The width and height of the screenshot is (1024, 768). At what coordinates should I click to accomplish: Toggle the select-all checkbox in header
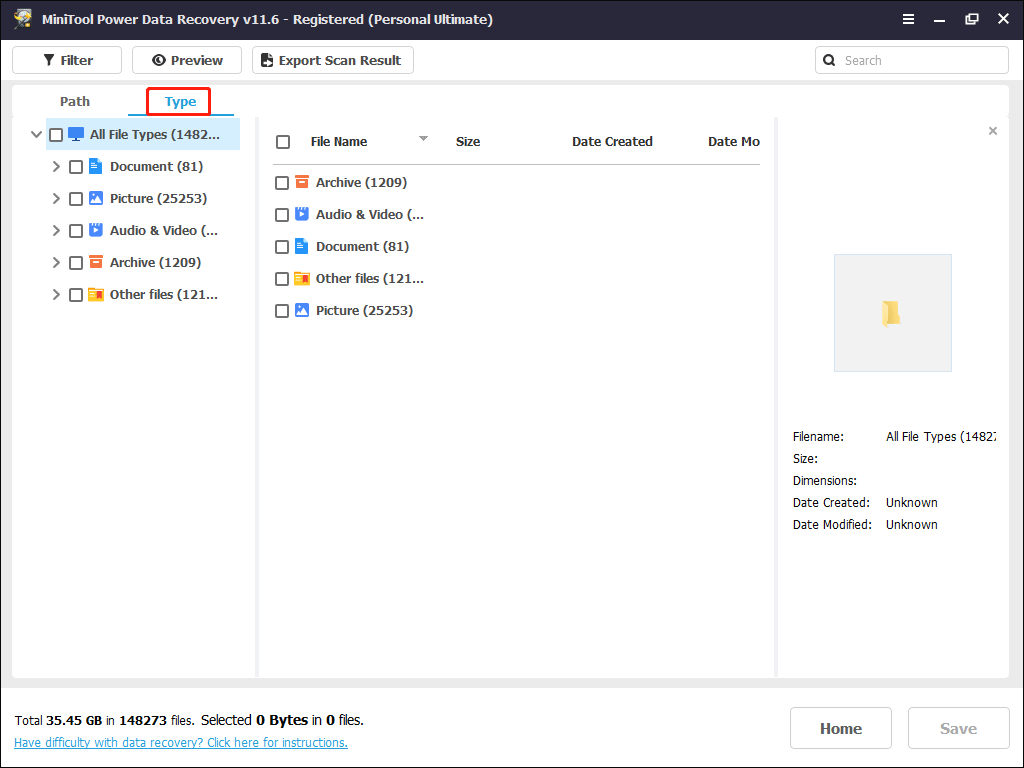283,142
